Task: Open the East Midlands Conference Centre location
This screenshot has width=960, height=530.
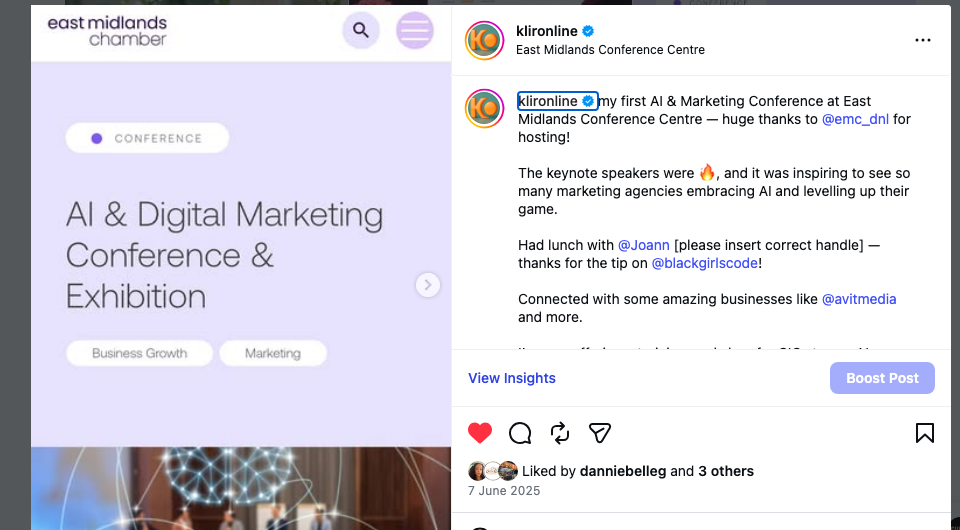Action: (610, 50)
